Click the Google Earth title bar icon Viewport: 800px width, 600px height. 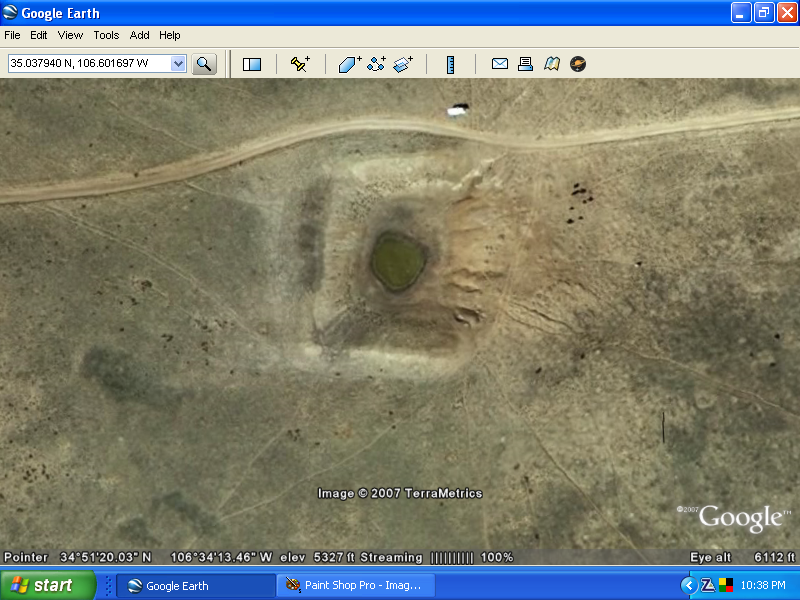(10, 12)
